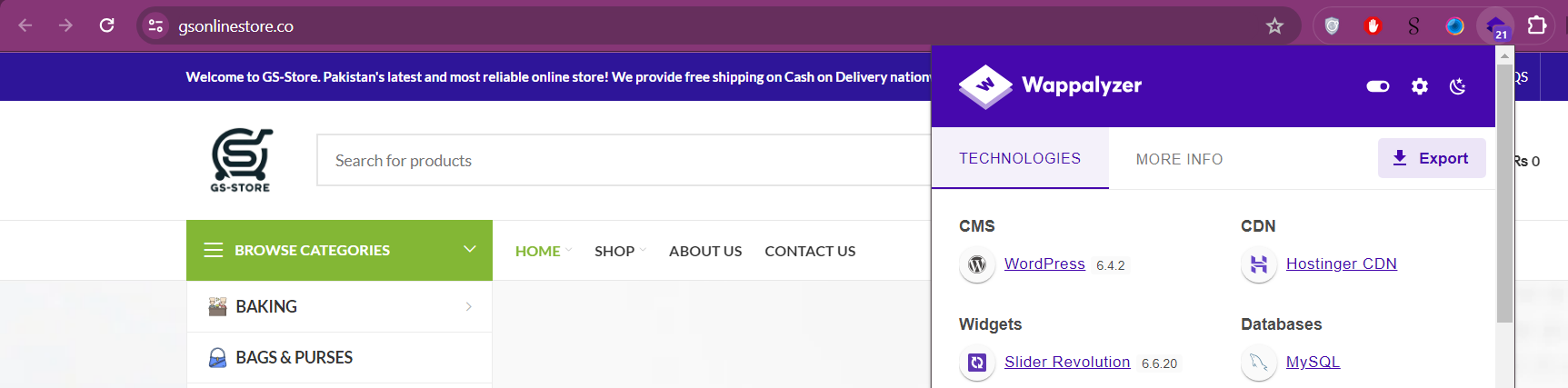The width and height of the screenshot is (1568, 388).
Task: Click the GS-Store logo
Action: 241,160
